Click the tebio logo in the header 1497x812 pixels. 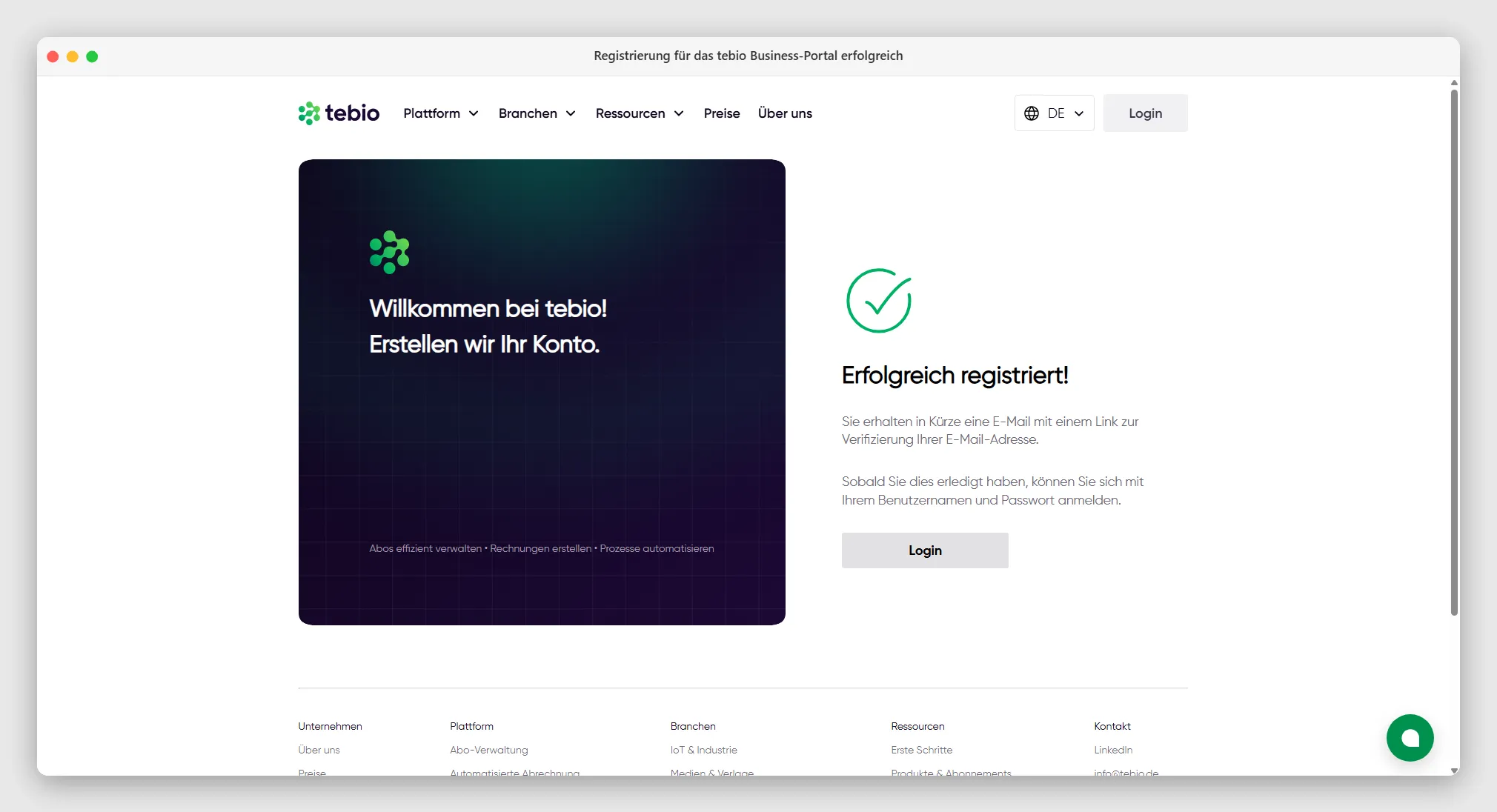coord(339,113)
